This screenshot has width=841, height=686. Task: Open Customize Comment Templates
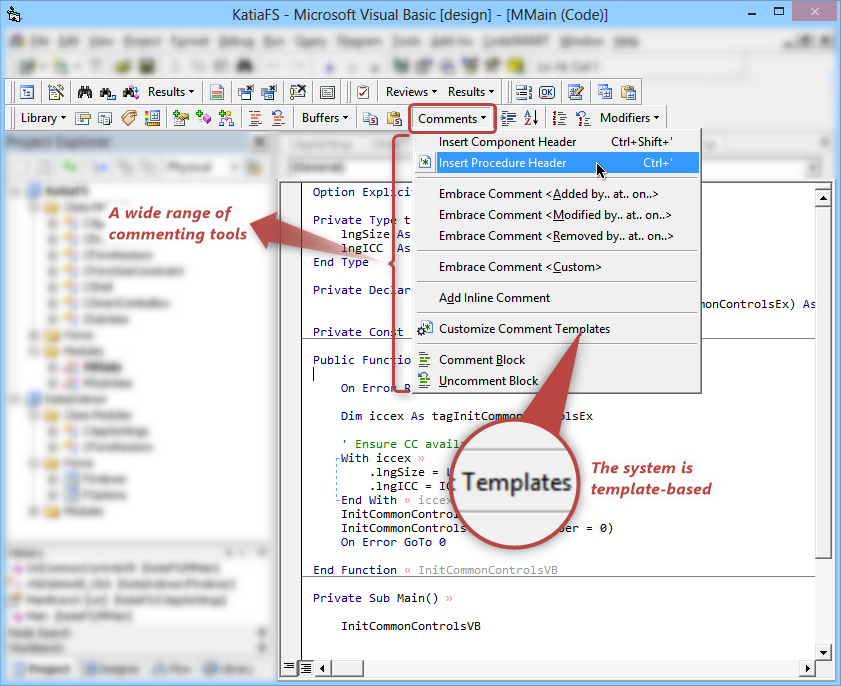tap(557, 329)
